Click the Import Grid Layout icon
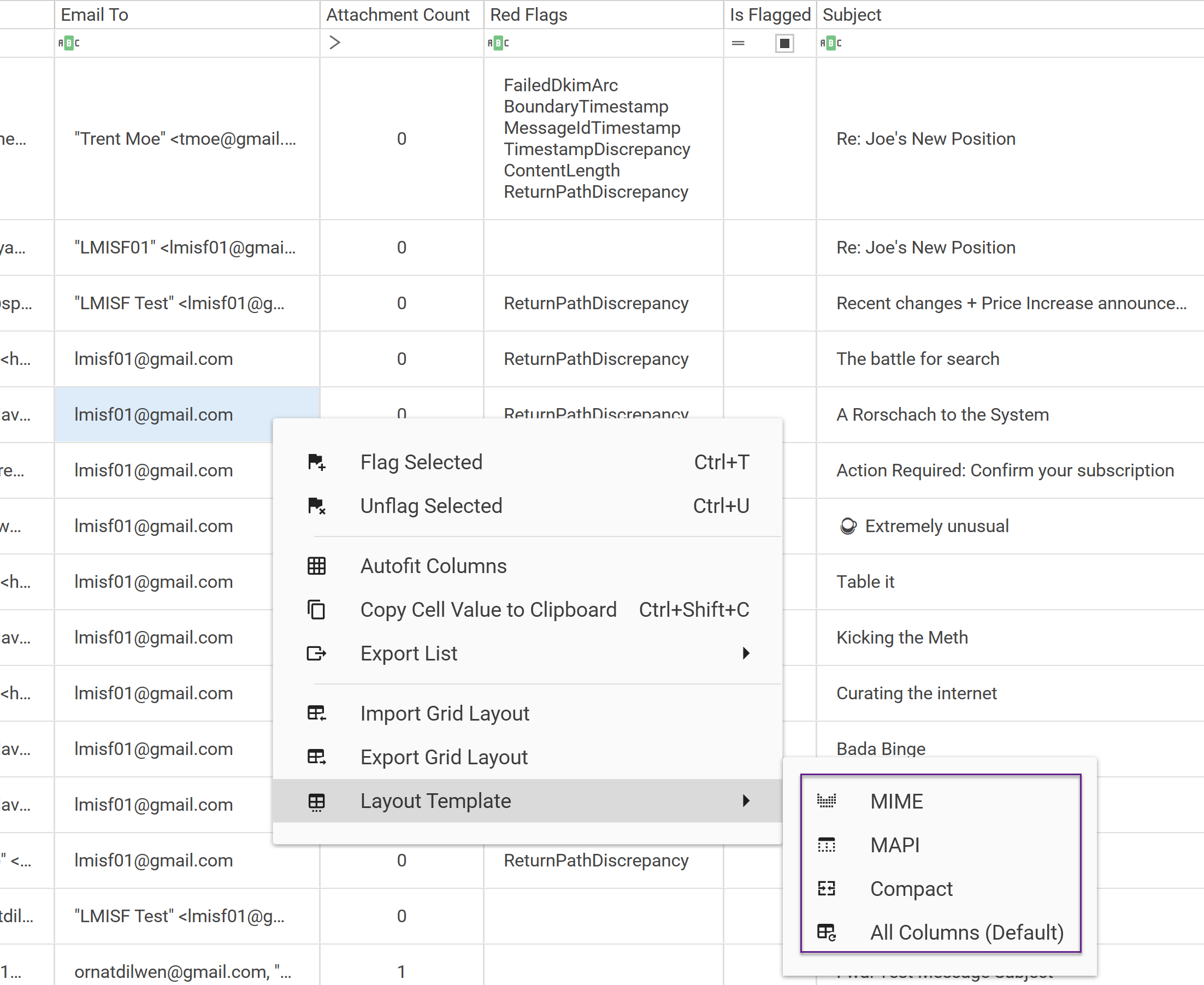Screen dimensions: 1204x985 pos(316,713)
